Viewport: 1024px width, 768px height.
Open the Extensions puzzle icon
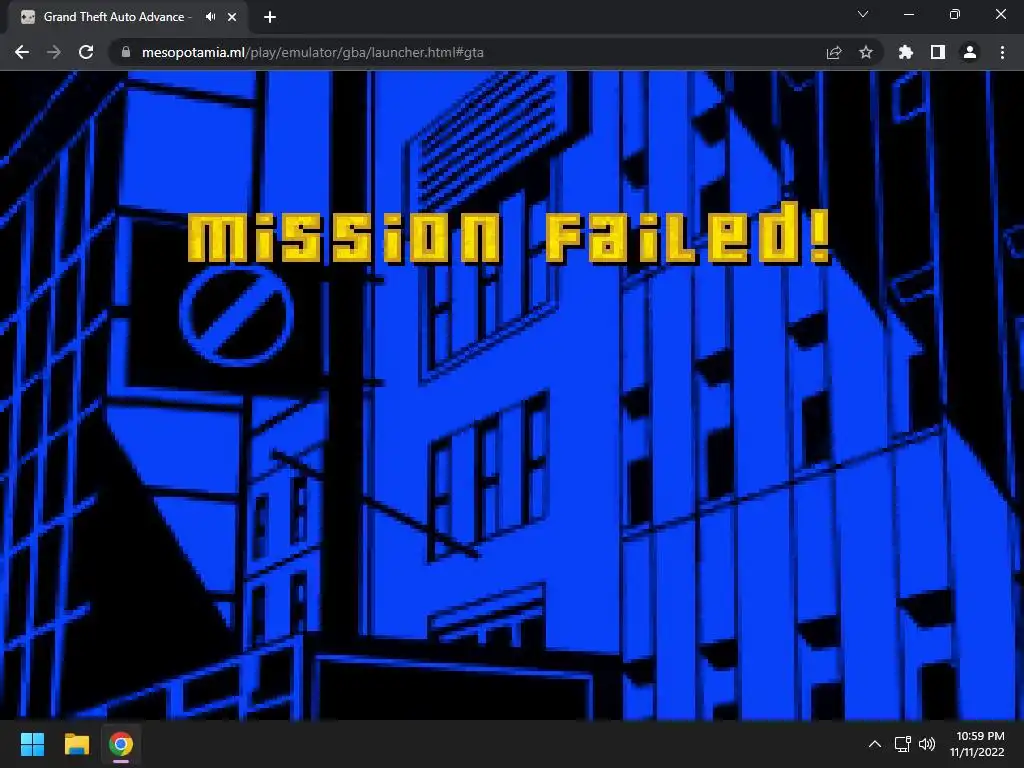click(905, 52)
